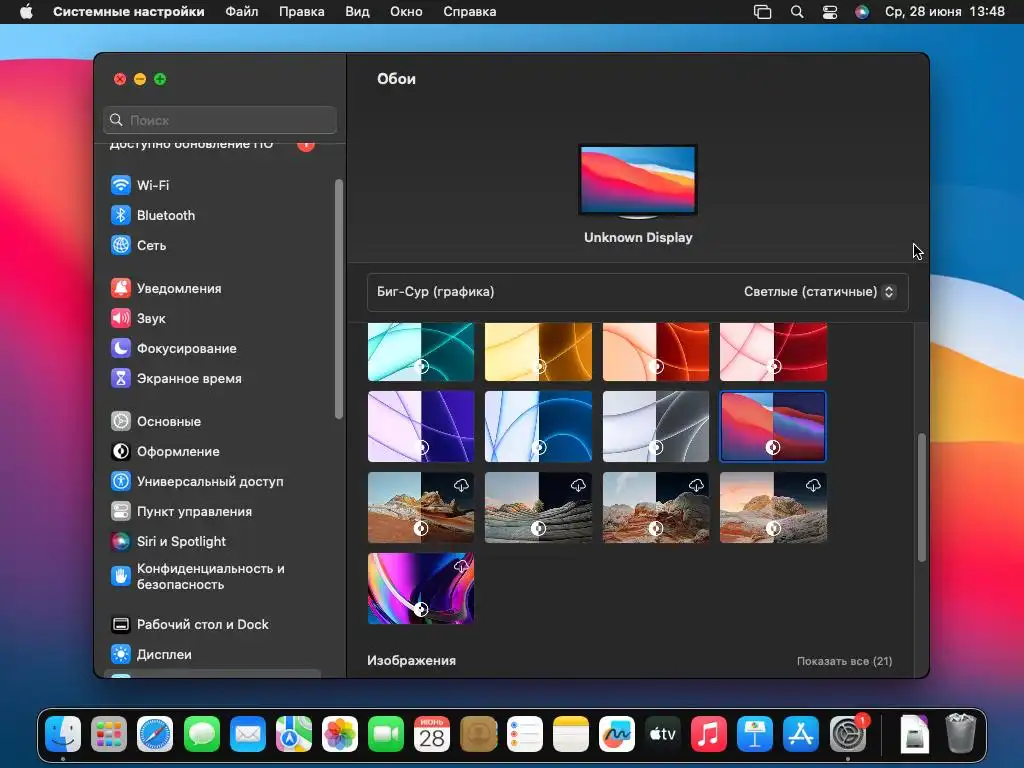Open Справка menu in menu bar
Screen dimensions: 1024x768
(x=470, y=12)
